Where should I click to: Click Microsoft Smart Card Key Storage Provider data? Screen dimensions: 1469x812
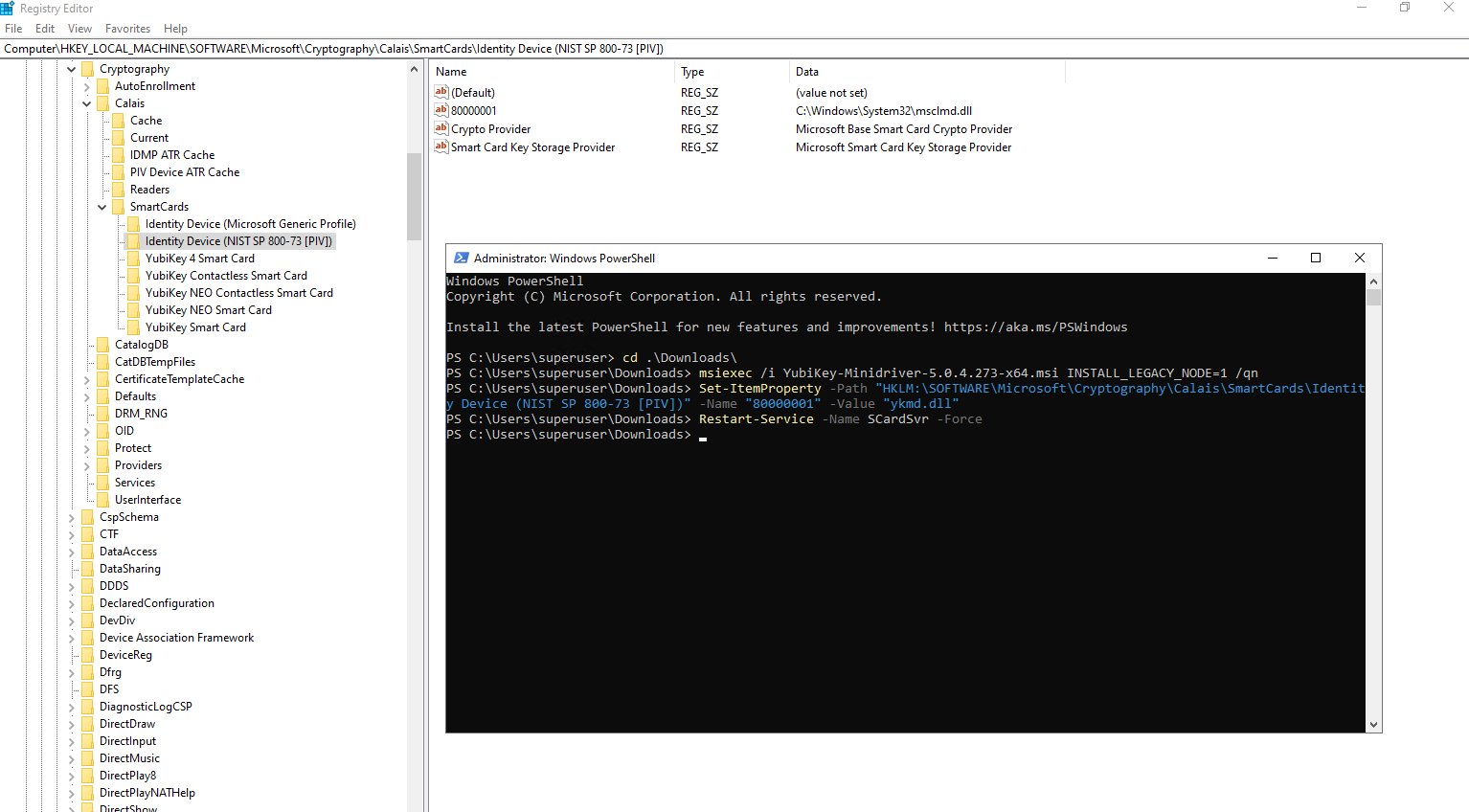903,147
